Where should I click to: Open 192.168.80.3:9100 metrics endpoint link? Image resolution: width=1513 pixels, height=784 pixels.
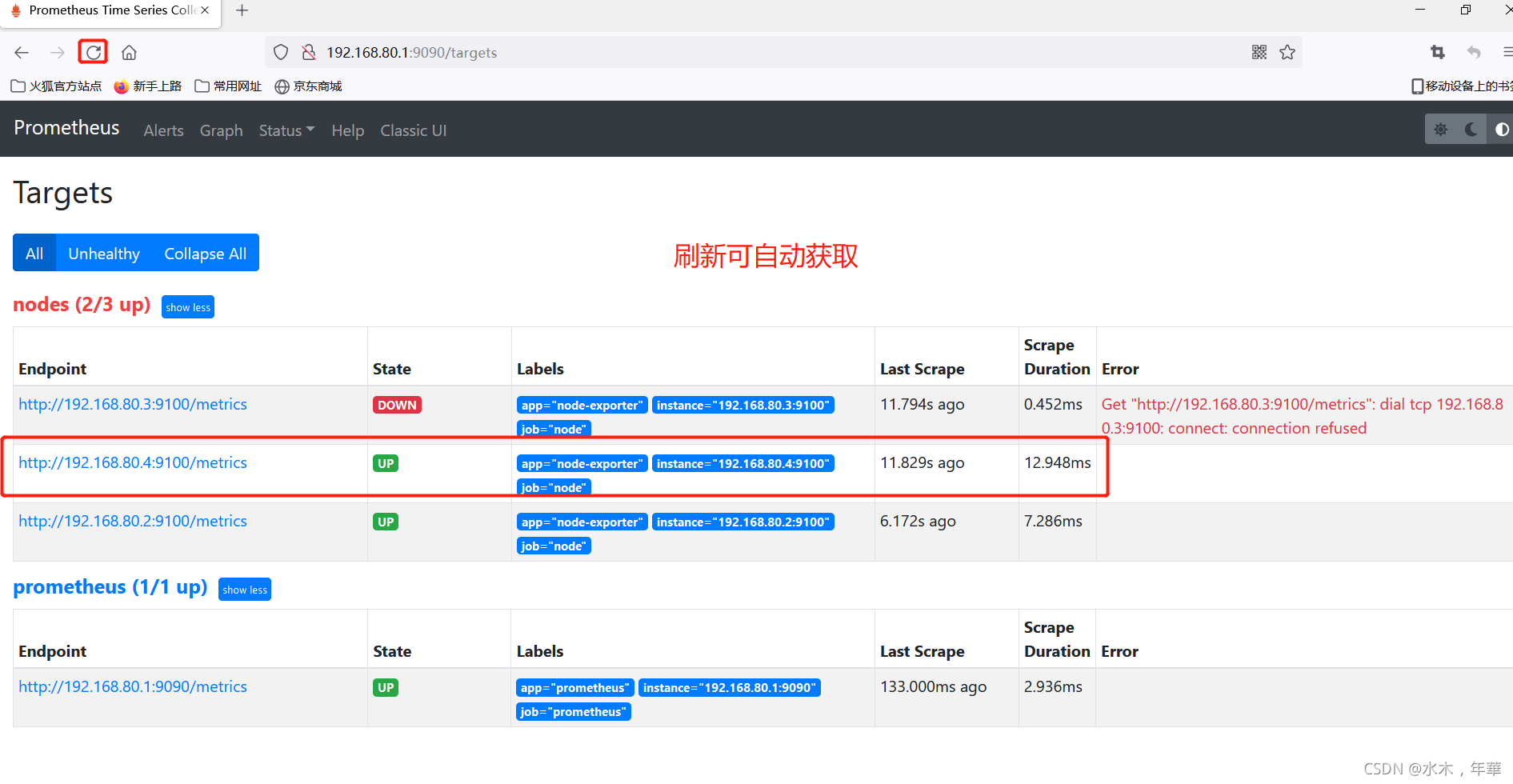click(x=133, y=405)
